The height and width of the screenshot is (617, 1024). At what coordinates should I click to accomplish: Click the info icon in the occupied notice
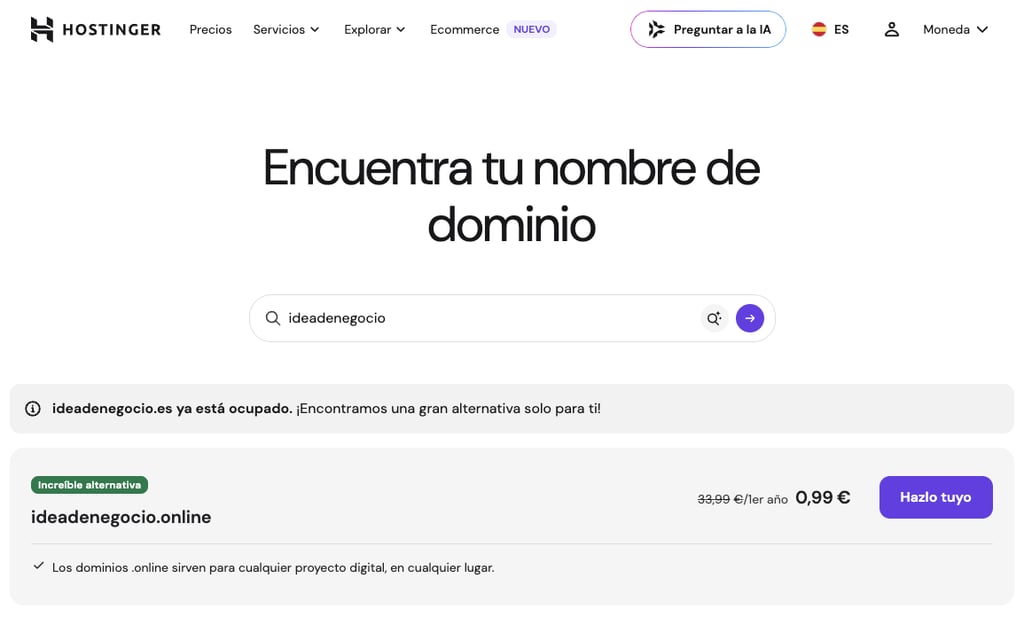pyautogui.click(x=33, y=409)
